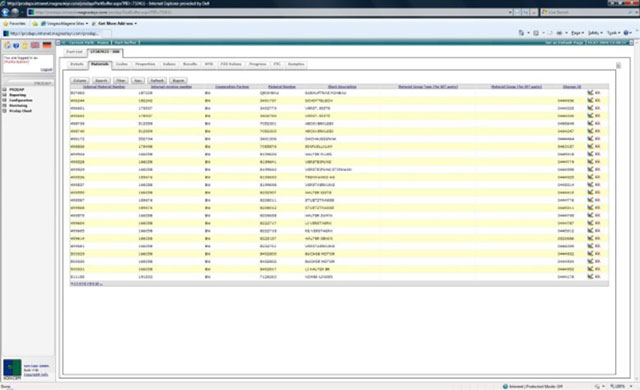640x390 pixels.
Task: Click the open browser page tab
Action: pyautogui.click(x=56, y=33)
